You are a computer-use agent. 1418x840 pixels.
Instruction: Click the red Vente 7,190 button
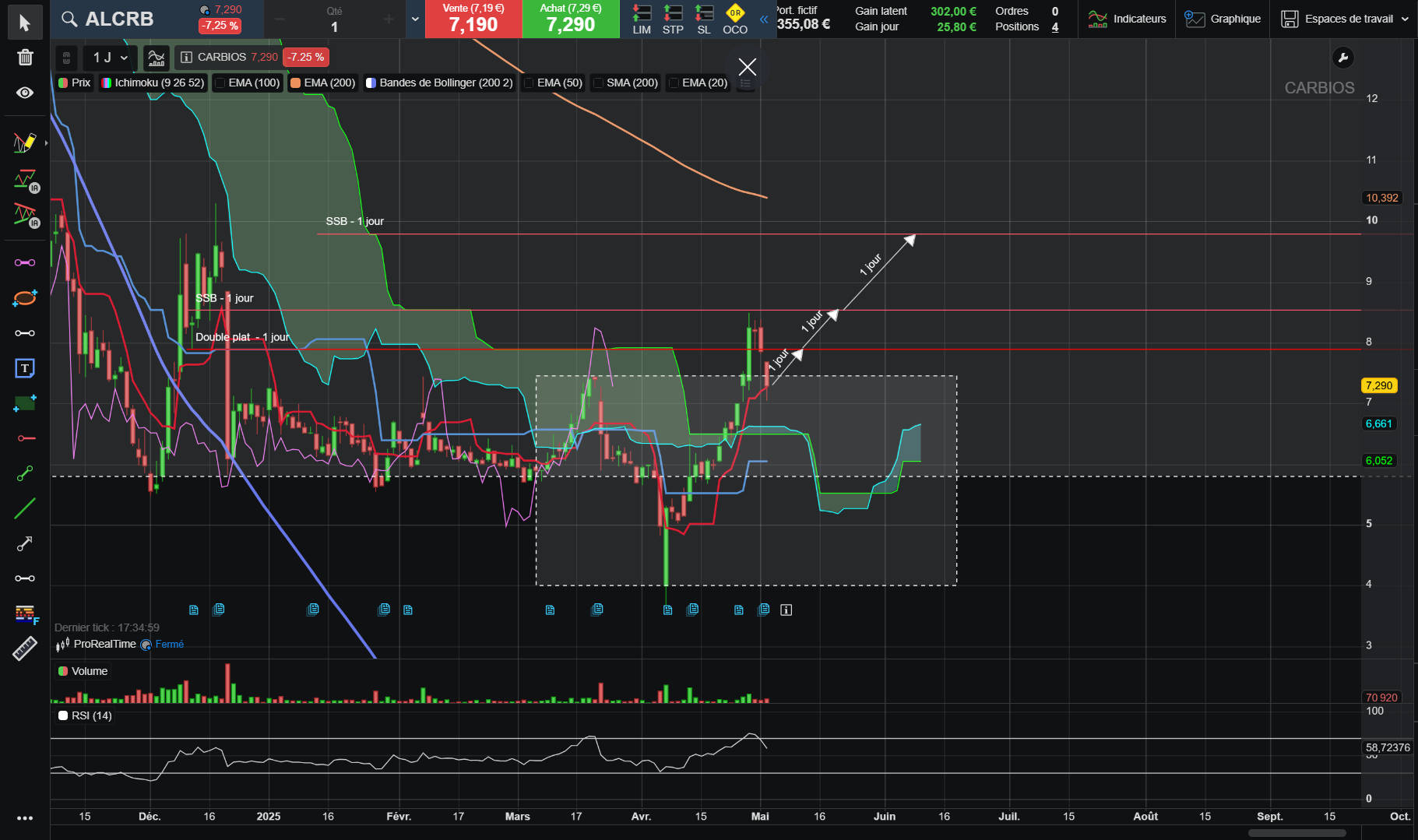(x=473, y=19)
